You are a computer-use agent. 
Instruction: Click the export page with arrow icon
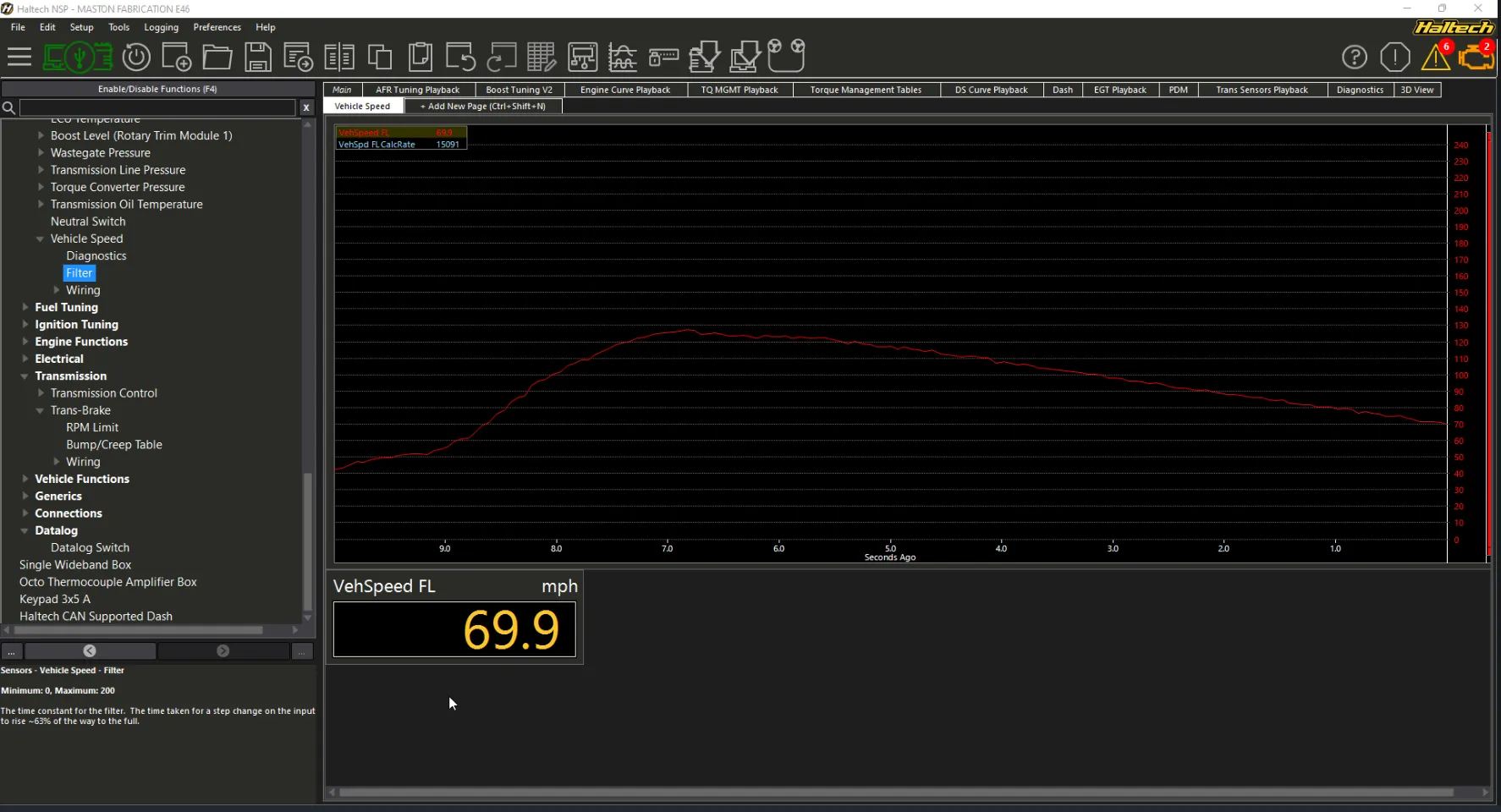click(298, 58)
